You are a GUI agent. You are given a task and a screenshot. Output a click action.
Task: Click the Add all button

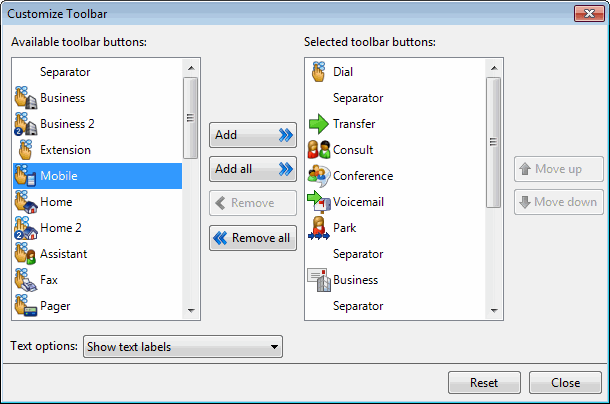coord(253,169)
